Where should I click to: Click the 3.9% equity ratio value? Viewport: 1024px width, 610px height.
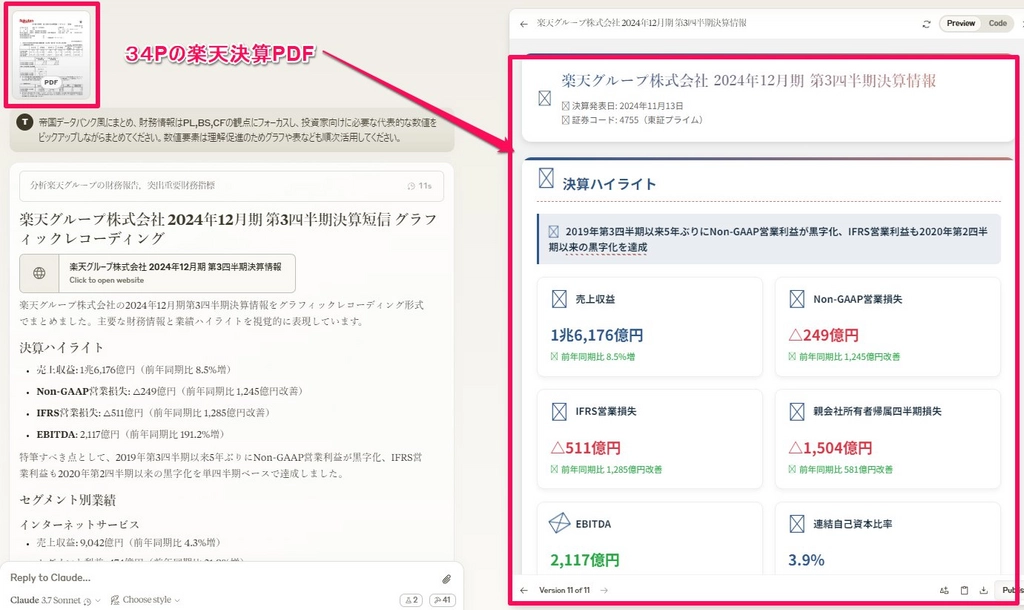click(806, 560)
